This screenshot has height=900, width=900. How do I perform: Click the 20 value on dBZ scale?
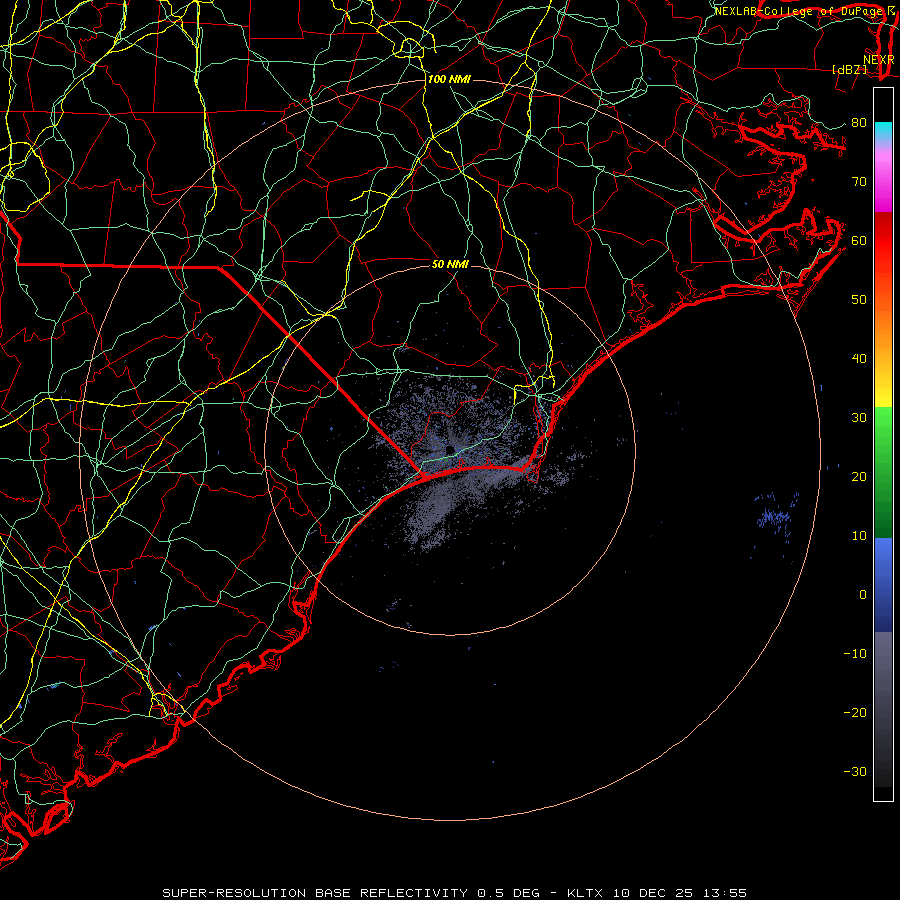tap(859, 477)
